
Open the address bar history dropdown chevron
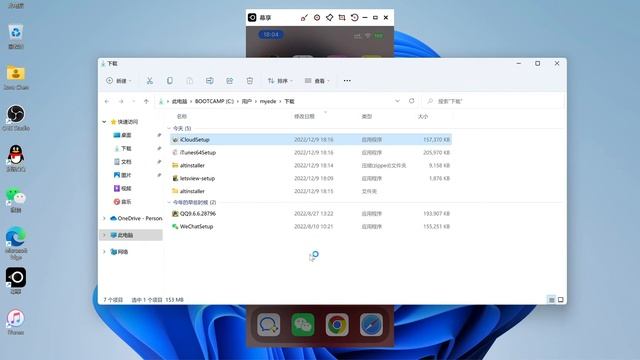click(x=398, y=101)
